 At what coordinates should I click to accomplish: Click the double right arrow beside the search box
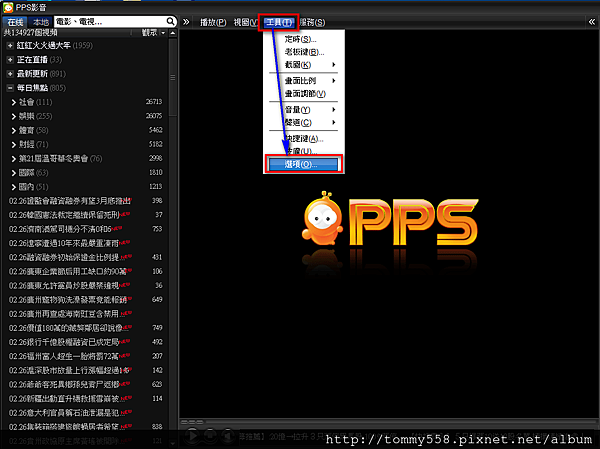(186, 22)
